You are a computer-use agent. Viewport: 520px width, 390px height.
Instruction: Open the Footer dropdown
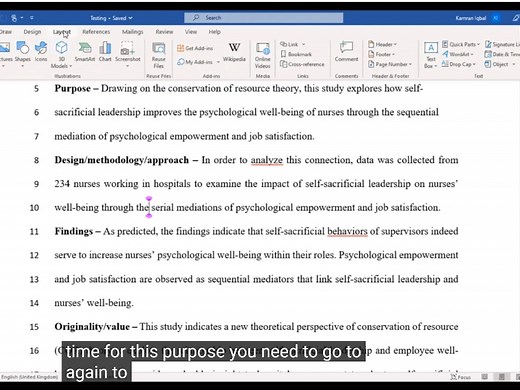pyautogui.click(x=381, y=54)
